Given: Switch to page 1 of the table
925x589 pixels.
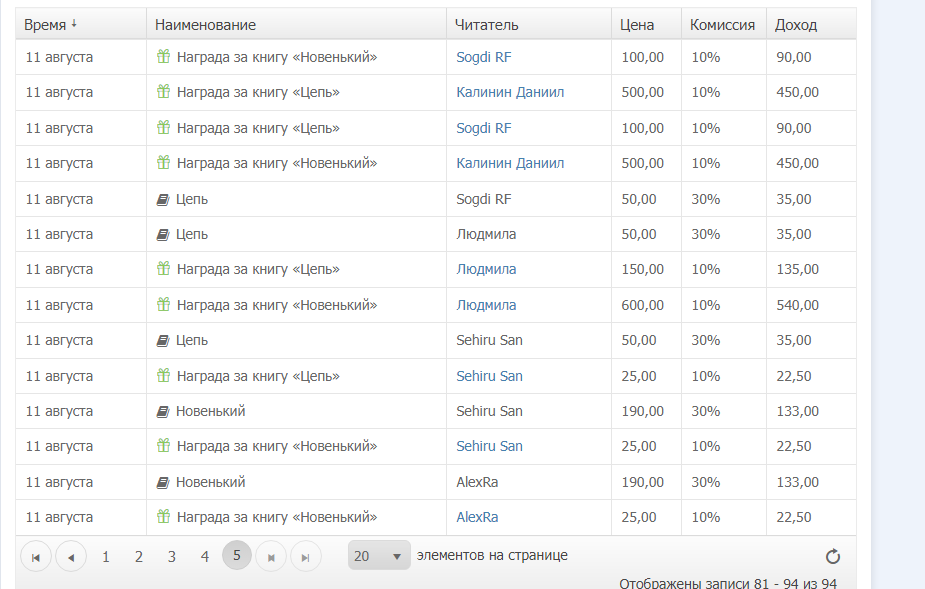Looking at the screenshot, I should point(106,556).
